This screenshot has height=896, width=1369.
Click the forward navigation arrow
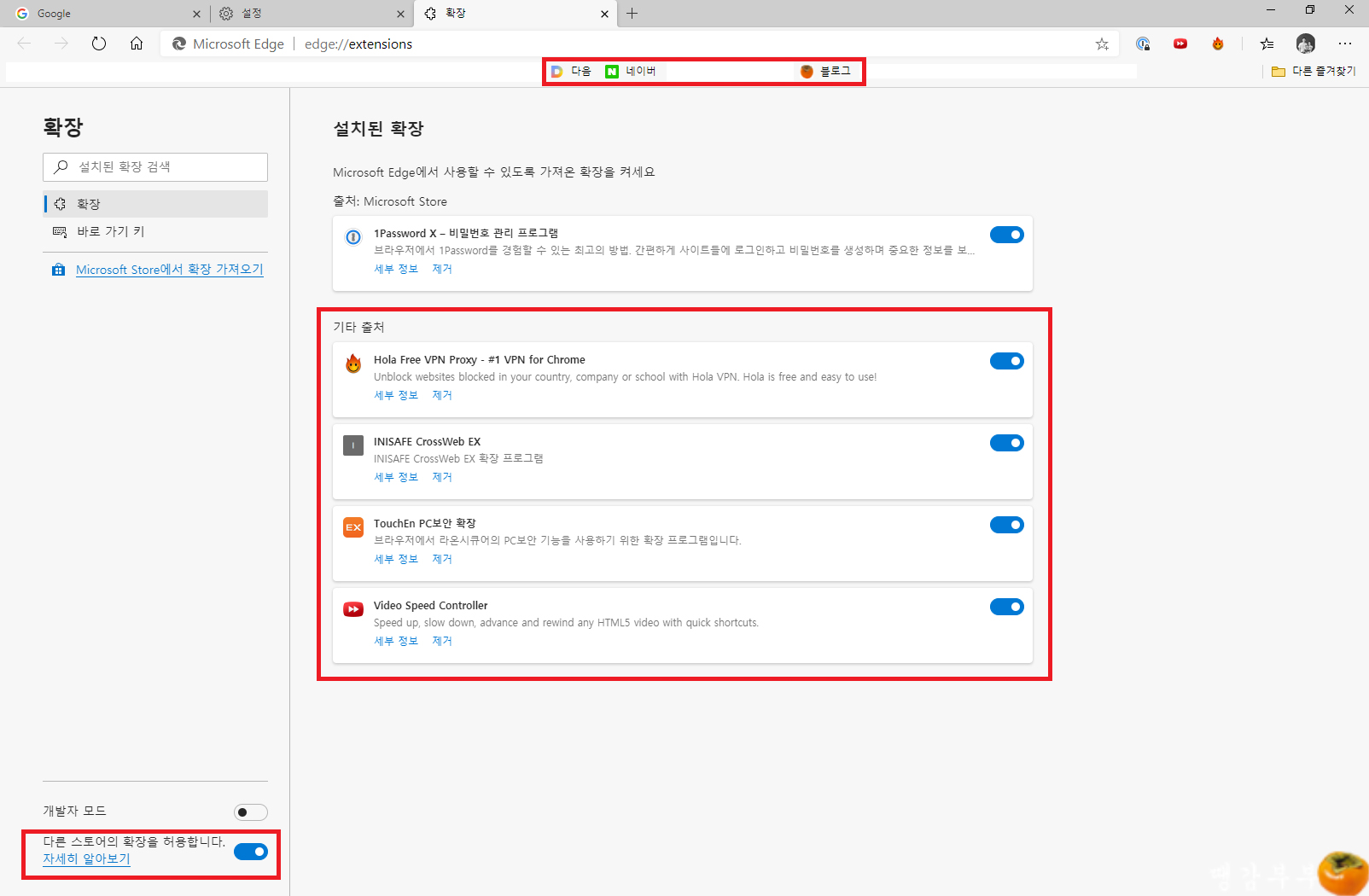click(x=61, y=44)
